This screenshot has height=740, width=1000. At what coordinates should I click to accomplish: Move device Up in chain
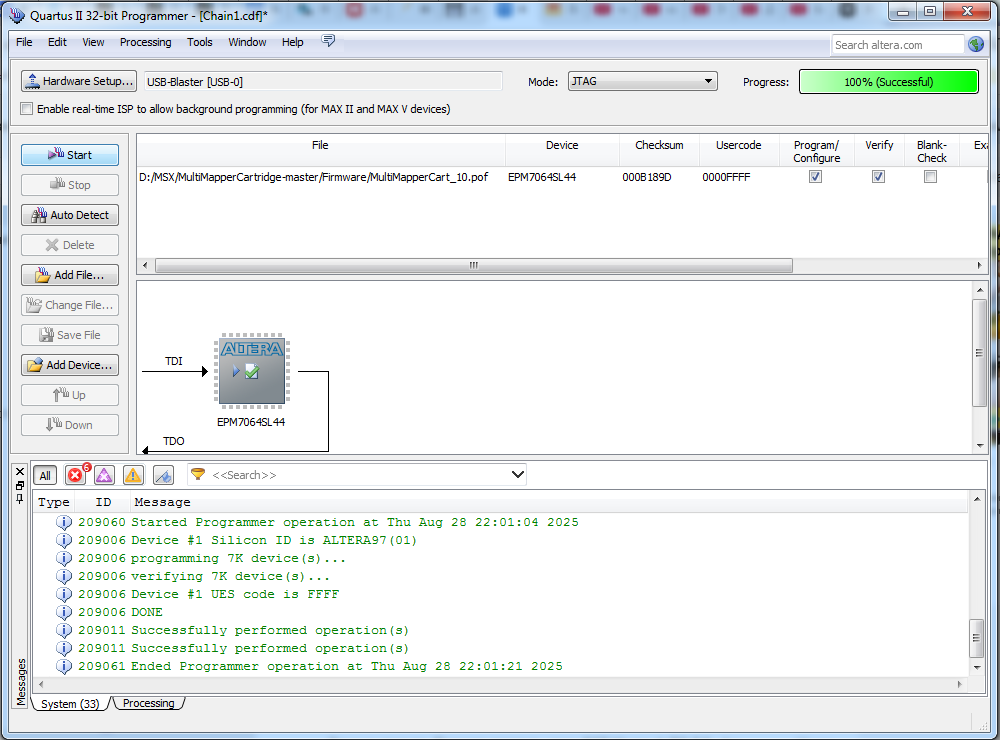coord(70,395)
